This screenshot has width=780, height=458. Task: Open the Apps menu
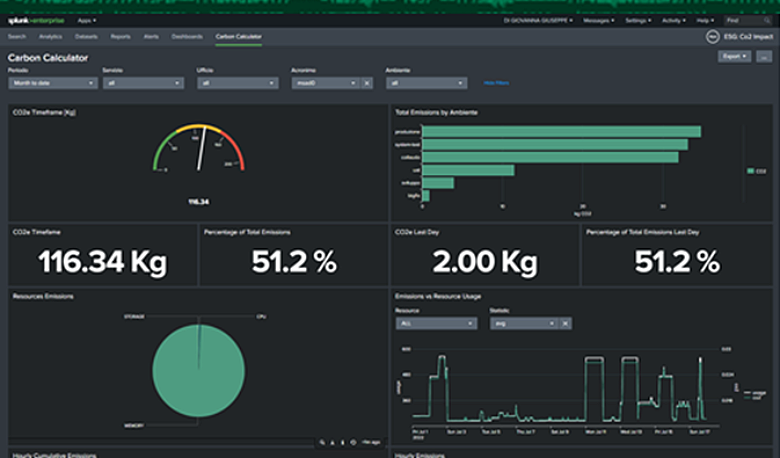tap(87, 19)
